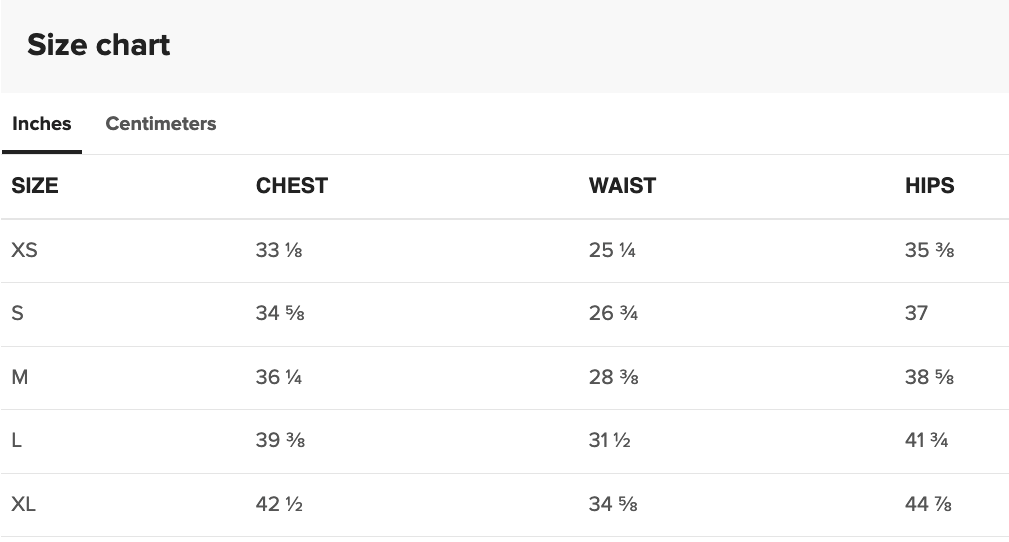Click the S waist measurement 26 ¾
This screenshot has width=1009, height=542.
(613, 313)
